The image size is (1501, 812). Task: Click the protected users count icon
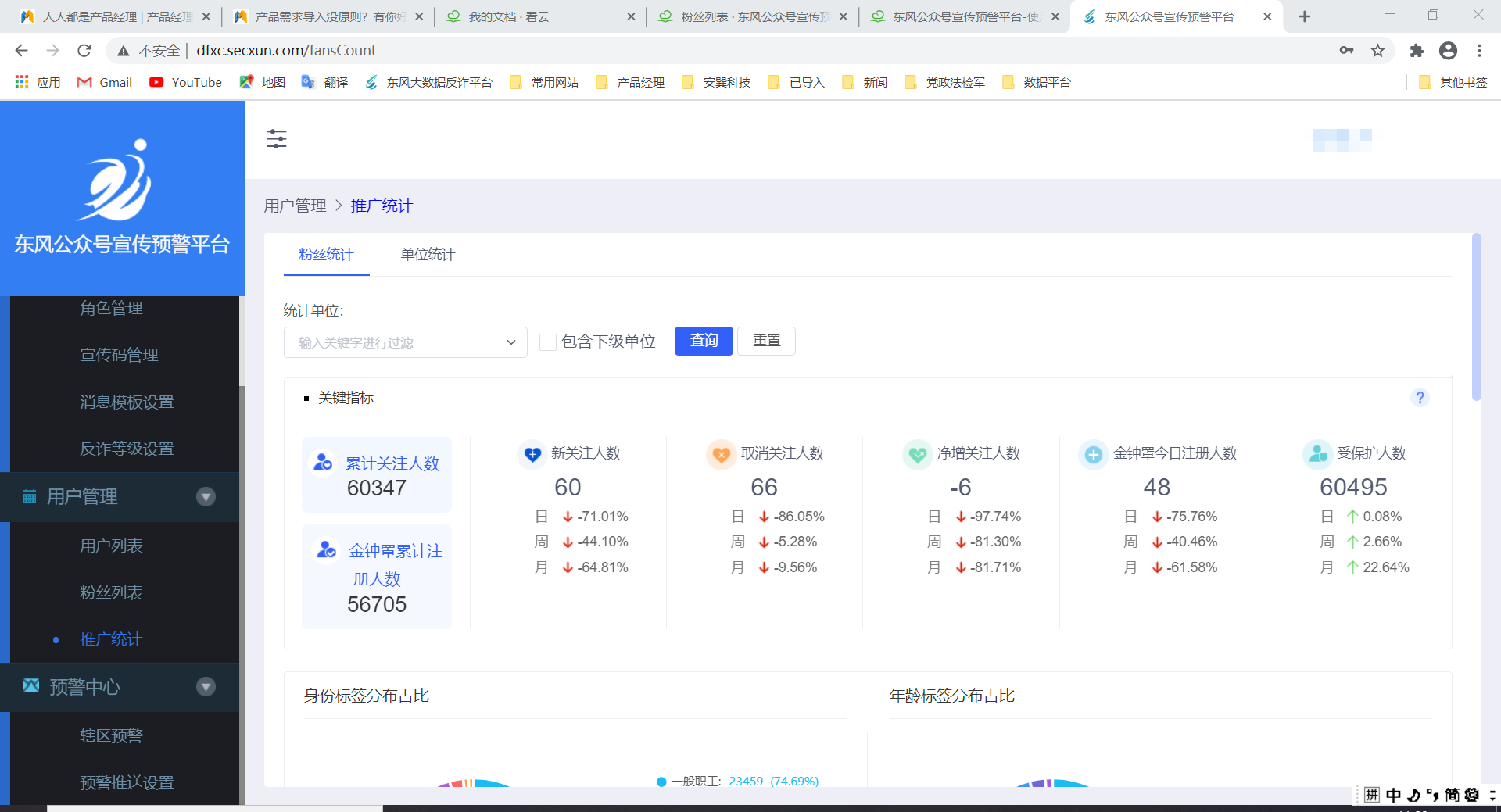[1317, 454]
